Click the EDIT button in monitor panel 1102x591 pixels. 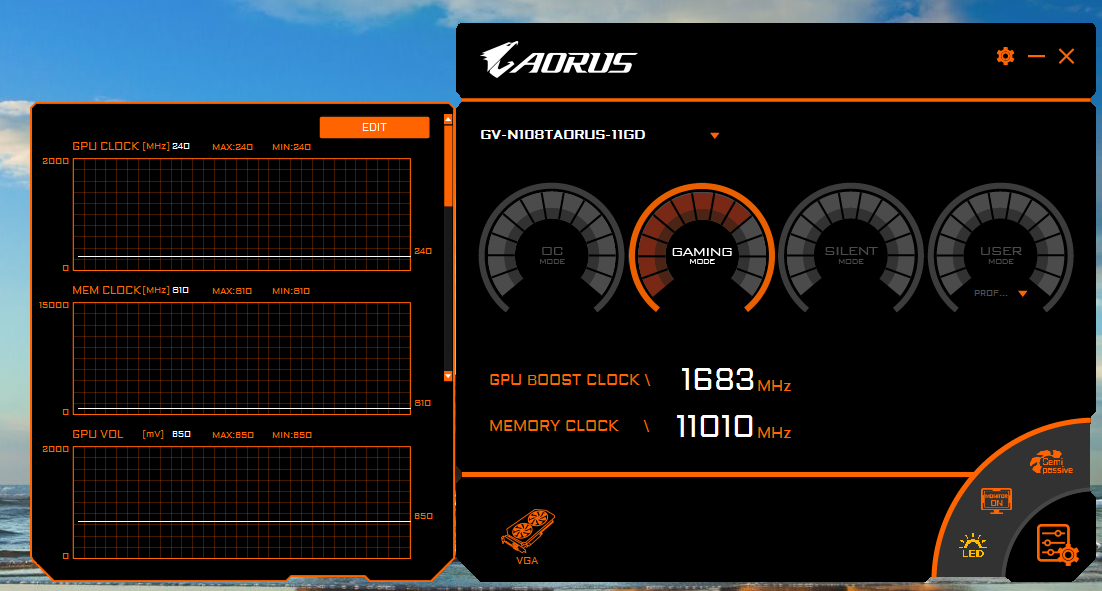click(374, 127)
